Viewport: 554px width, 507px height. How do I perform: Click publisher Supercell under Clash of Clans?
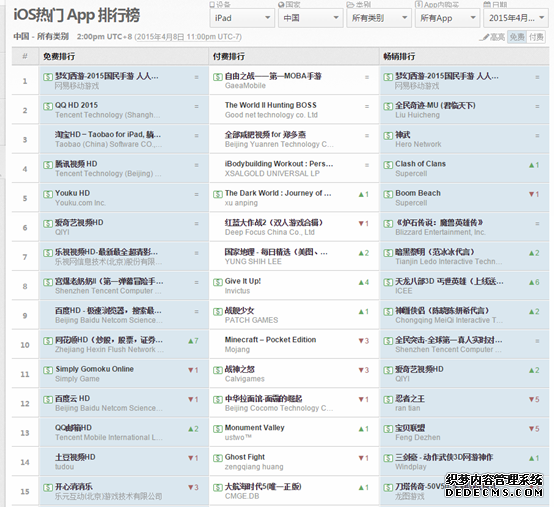point(411,173)
